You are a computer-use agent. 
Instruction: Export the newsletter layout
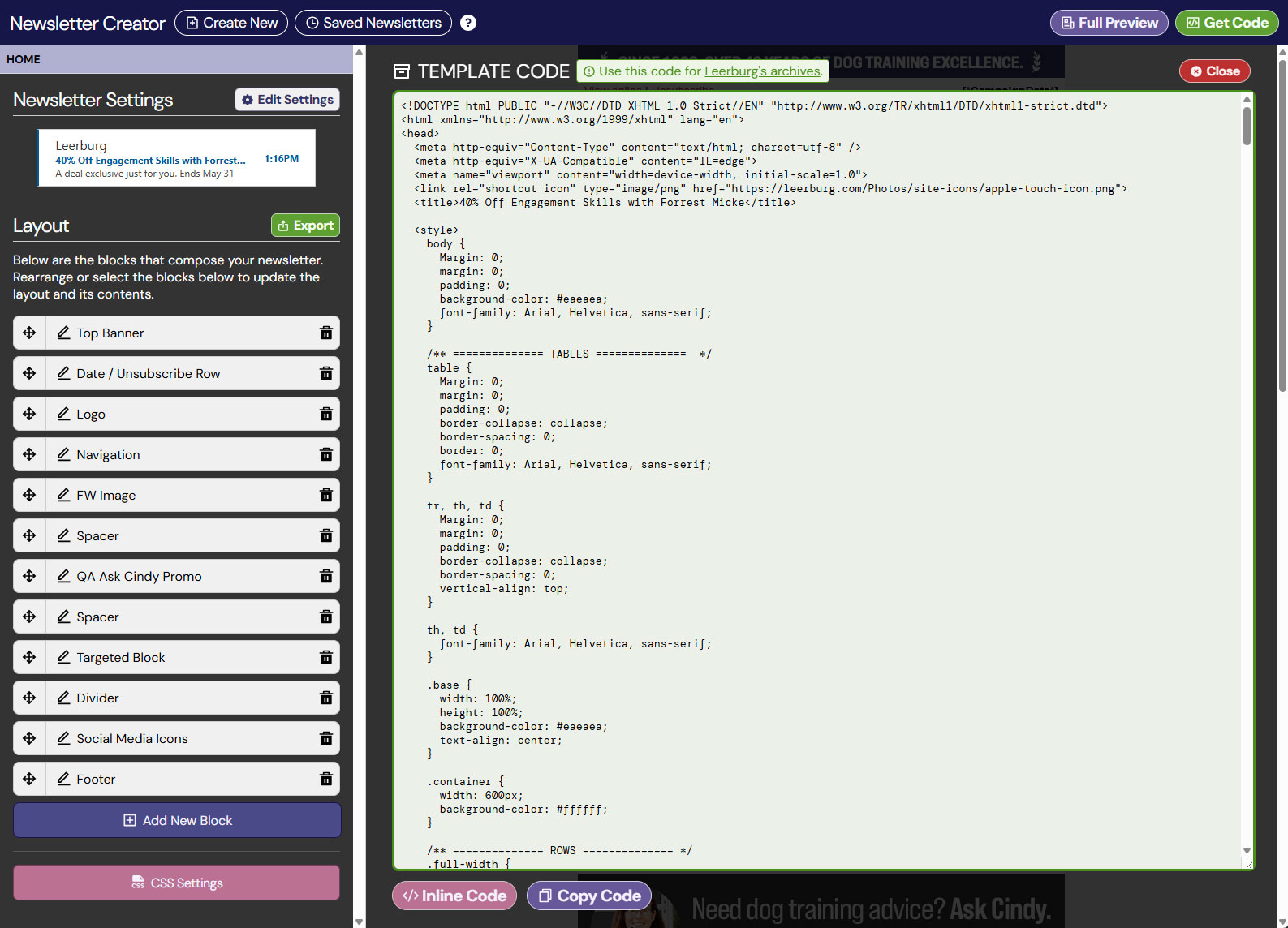(x=305, y=225)
